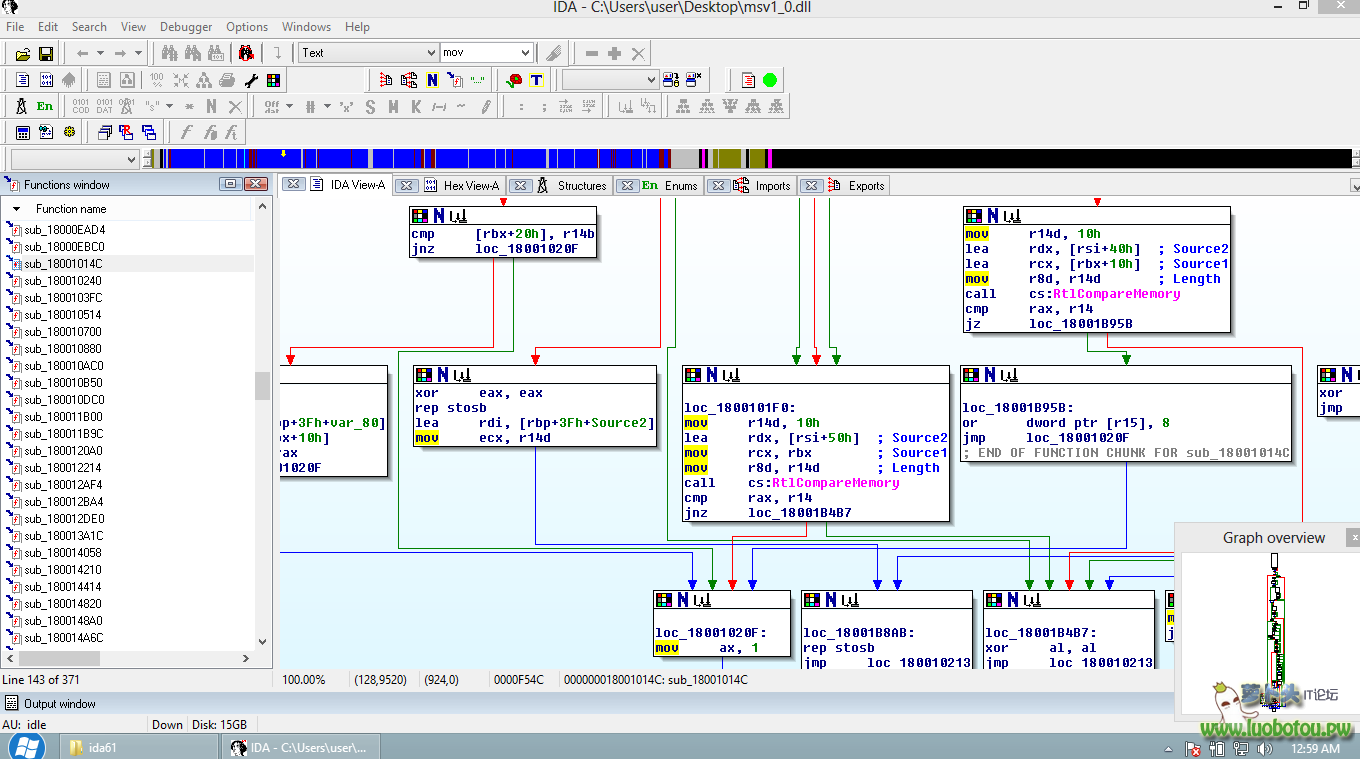The height and width of the screenshot is (759, 1360).
Task: Click the oil derrick toolbar icon
Action: [21, 106]
